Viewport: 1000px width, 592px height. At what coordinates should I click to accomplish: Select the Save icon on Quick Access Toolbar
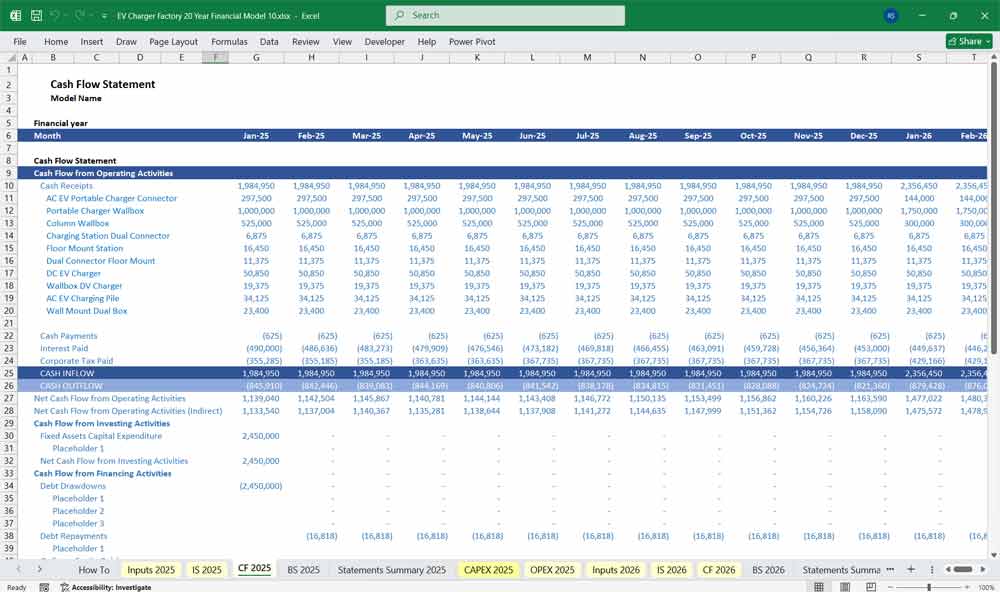pyautogui.click(x=34, y=15)
